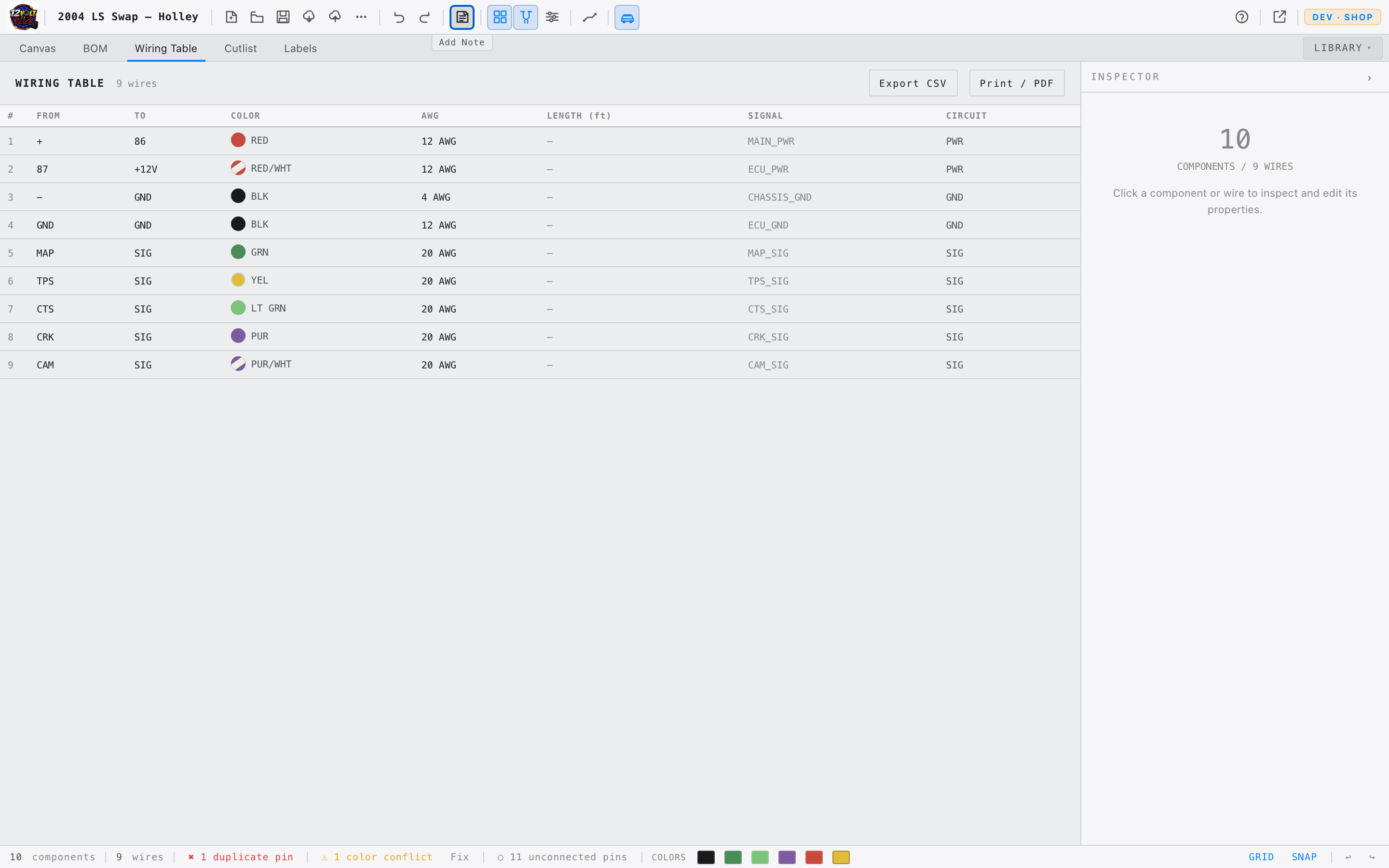This screenshot has height=868, width=1389.
Task: Collapse the Inspector panel chevron
Action: click(1370, 78)
